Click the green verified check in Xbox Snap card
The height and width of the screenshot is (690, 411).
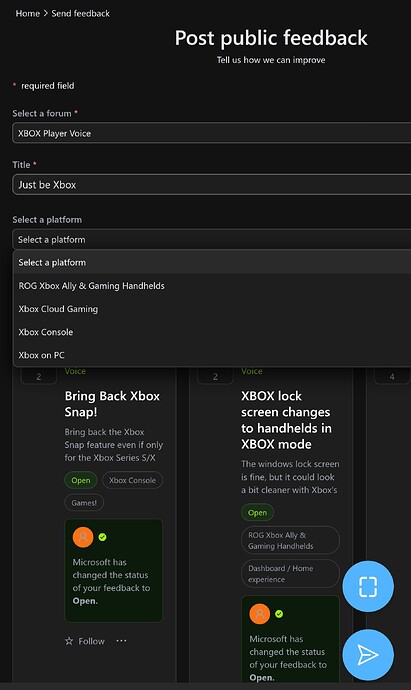point(103,537)
